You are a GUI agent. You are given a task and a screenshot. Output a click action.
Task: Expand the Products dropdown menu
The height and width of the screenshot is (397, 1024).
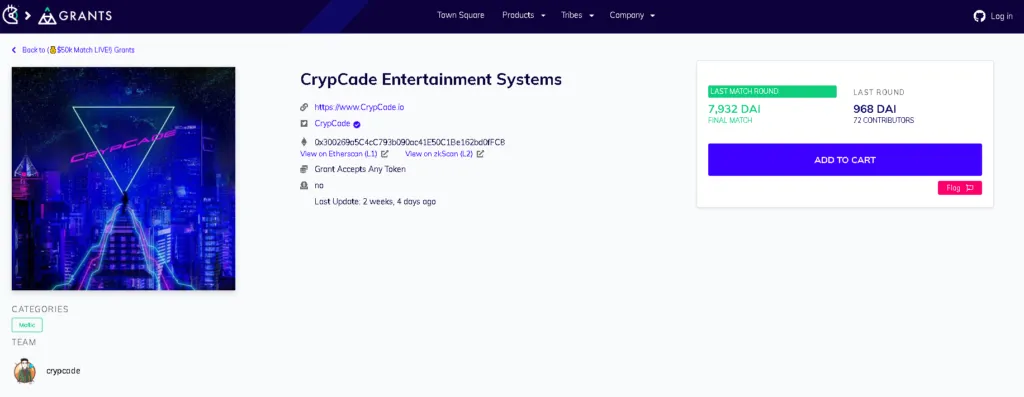pos(524,15)
